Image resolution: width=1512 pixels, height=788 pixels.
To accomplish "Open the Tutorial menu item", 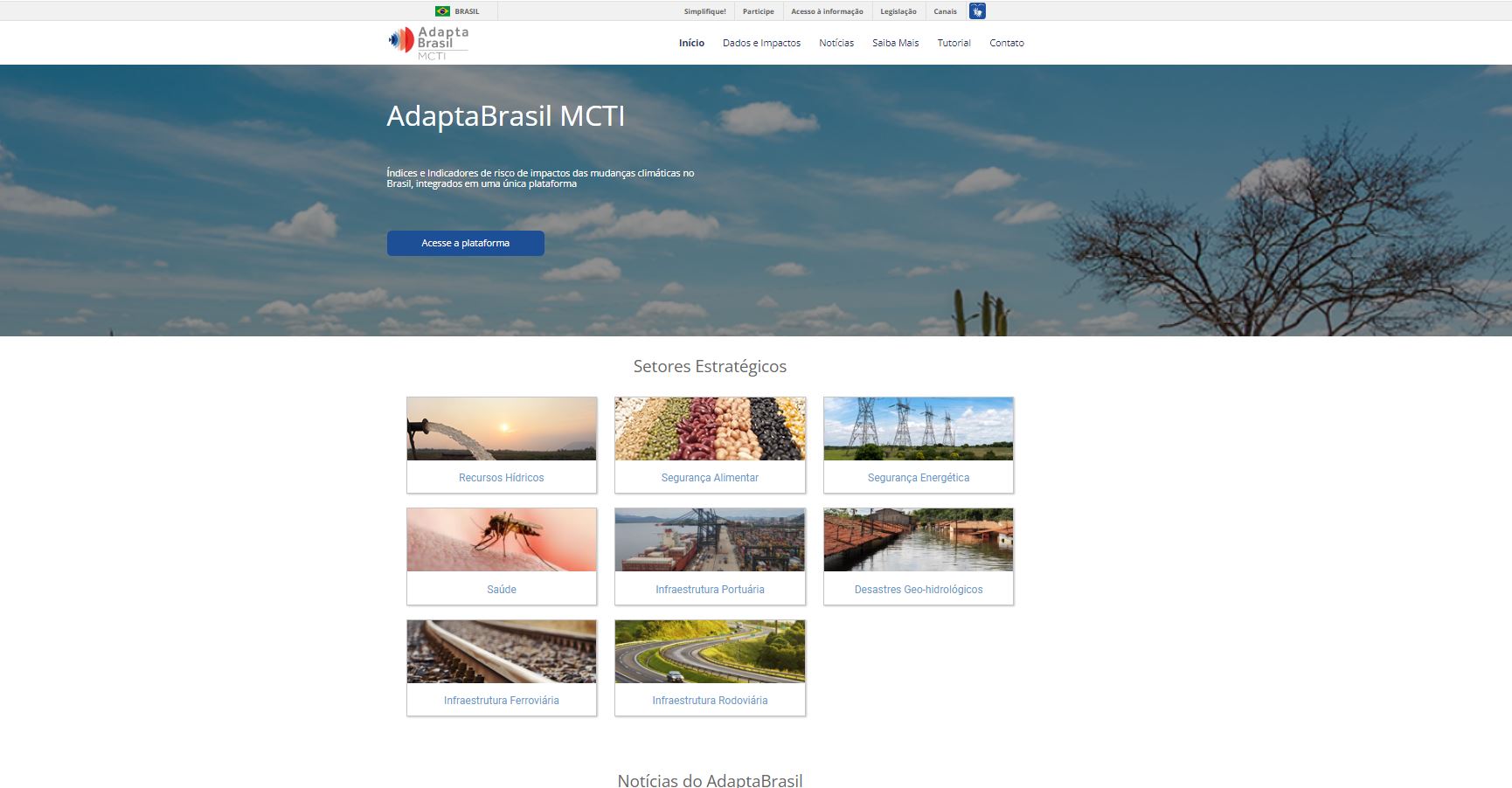I will coord(954,43).
